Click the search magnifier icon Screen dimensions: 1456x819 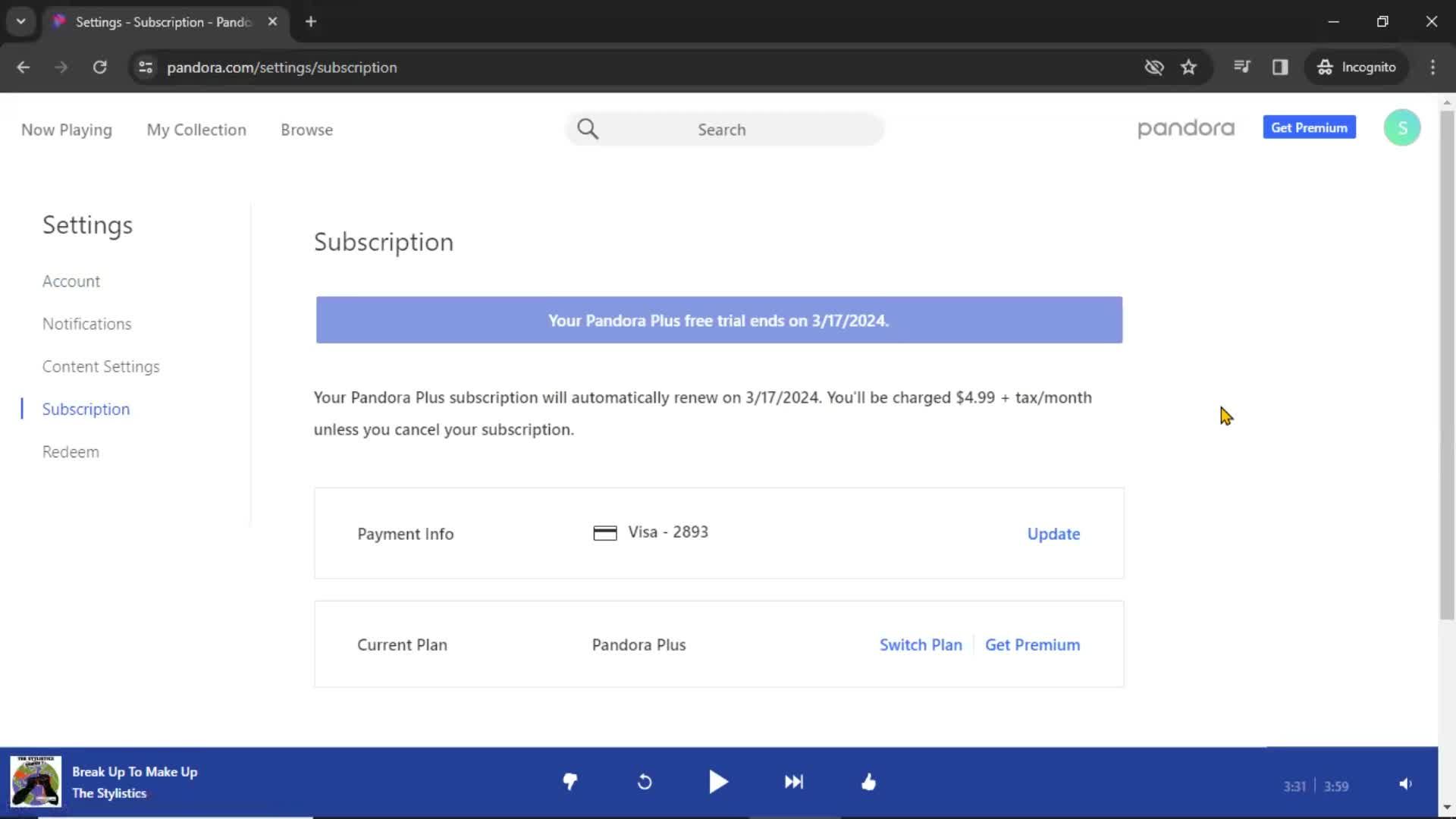click(x=587, y=129)
